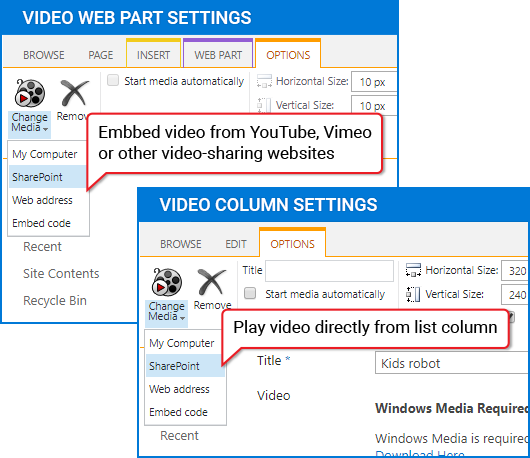The width and height of the screenshot is (530, 458).
Task: Pick Web address in the web part media menu
Action: 48,200
